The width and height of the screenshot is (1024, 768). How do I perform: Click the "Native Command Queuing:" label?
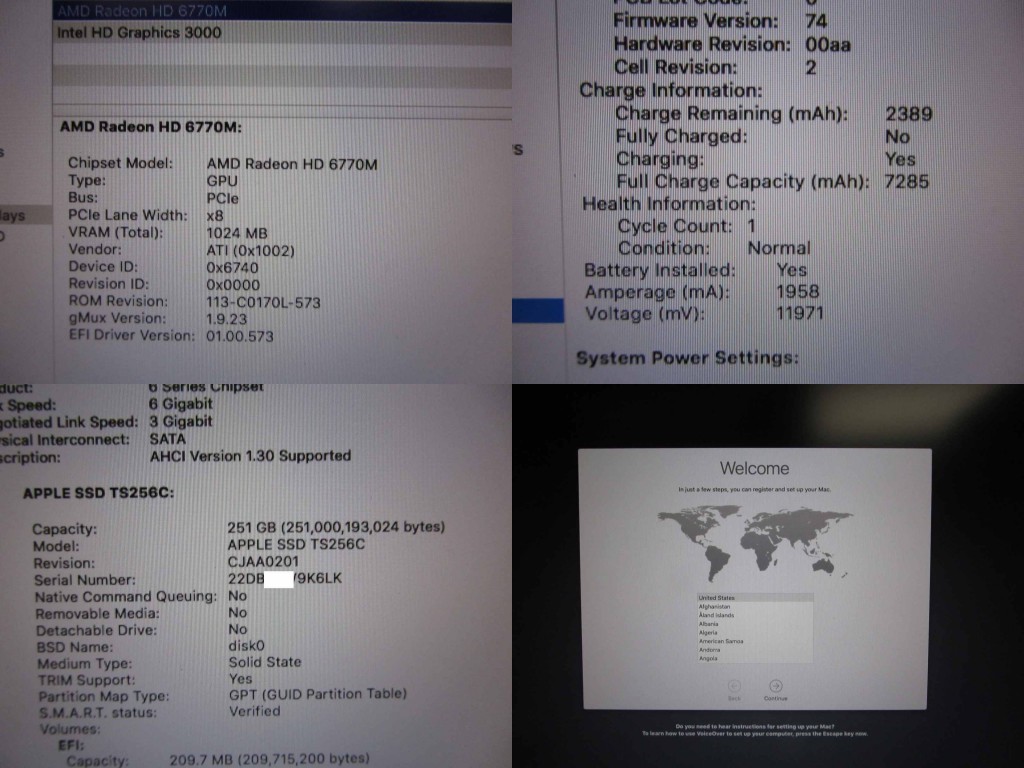[126, 596]
